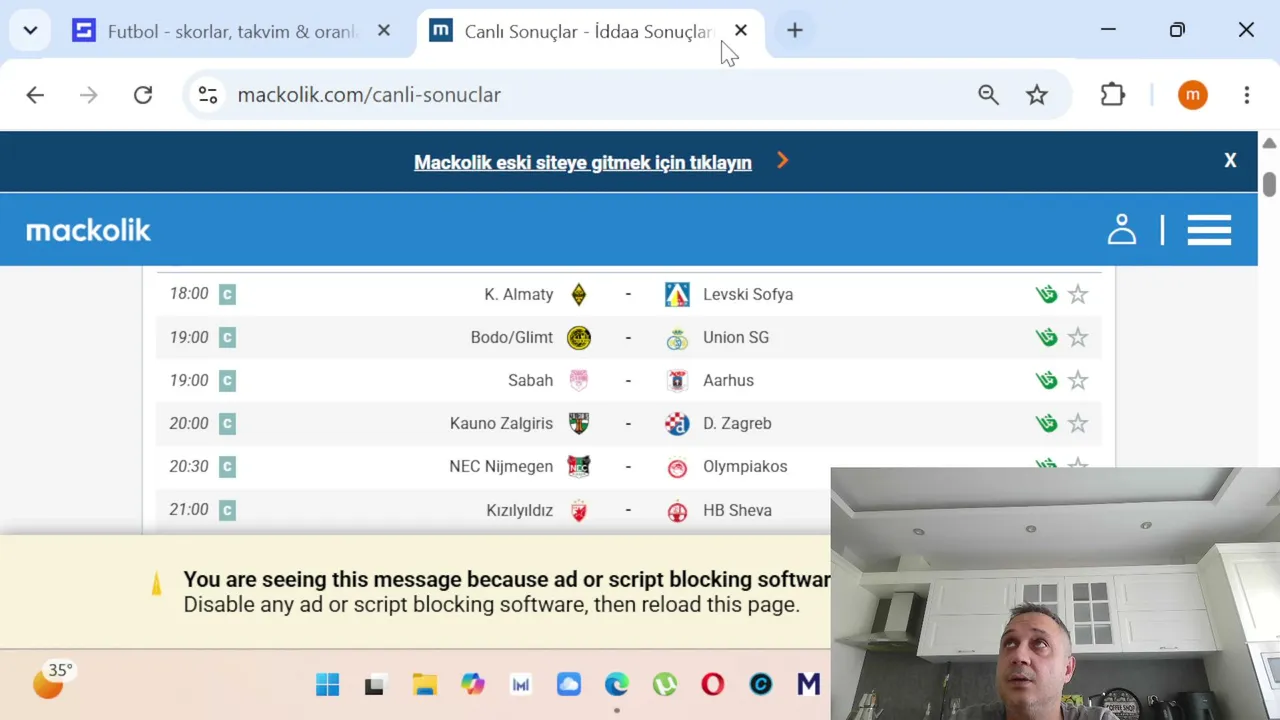1280x720 pixels.
Task: Open the Chrome three-dot menu
Action: (x=1246, y=95)
